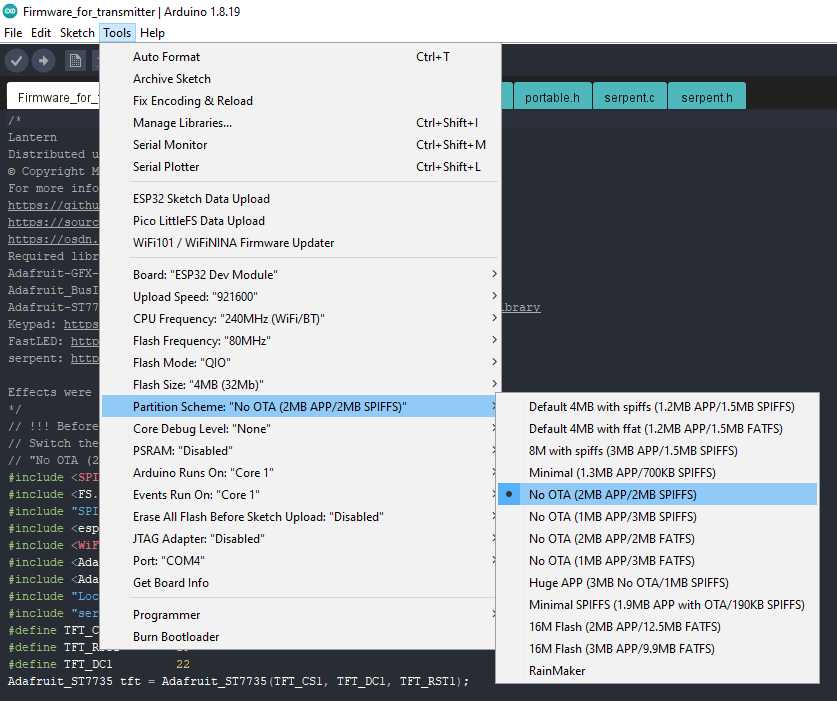Select Minimal SPIFFS with OTA option
The width and height of the screenshot is (837, 701).
658,605
